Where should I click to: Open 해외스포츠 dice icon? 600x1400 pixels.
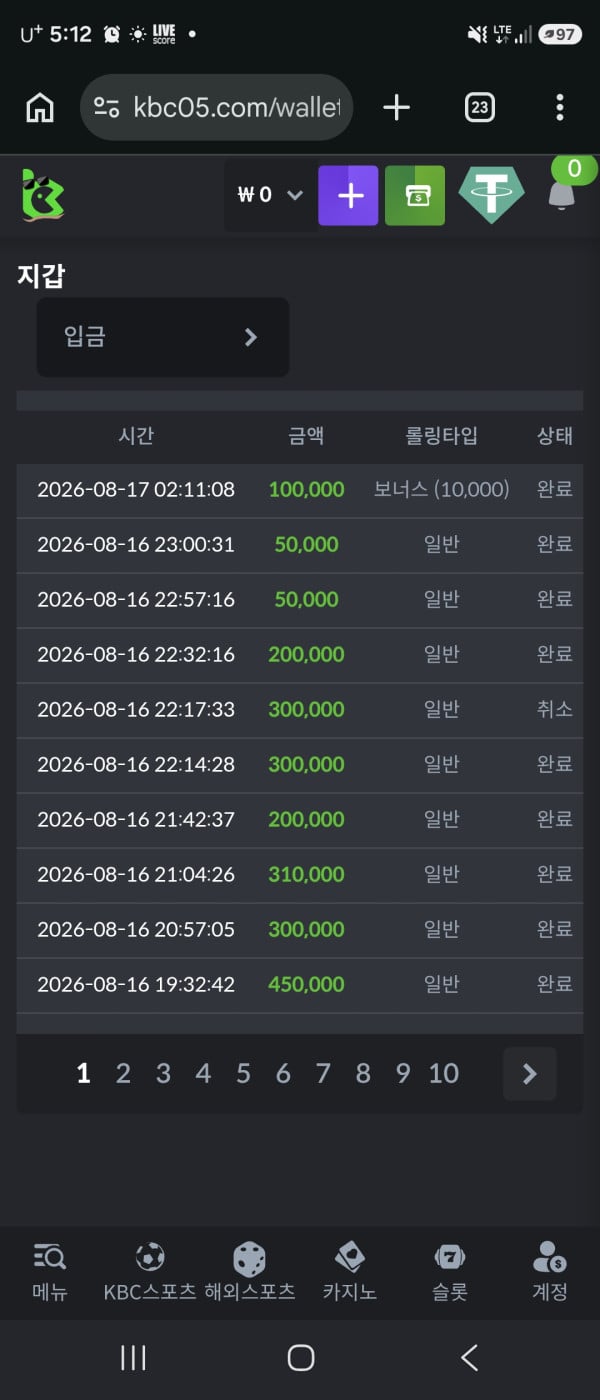250,1258
